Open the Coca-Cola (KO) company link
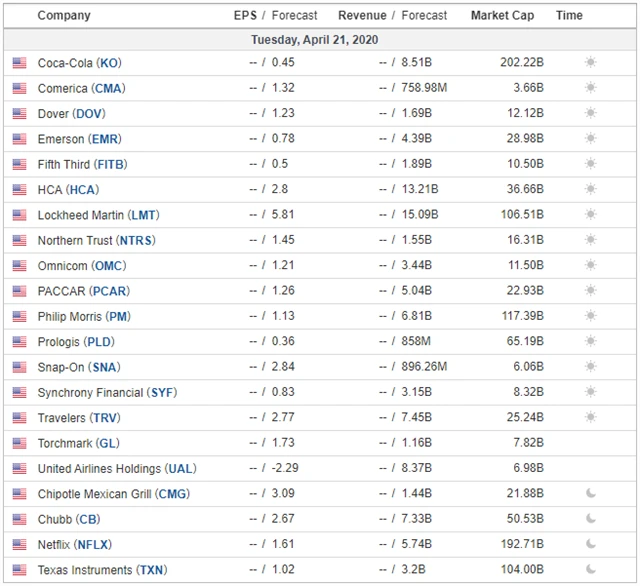This screenshot has width=640, height=586. click(x=80, y=63)
